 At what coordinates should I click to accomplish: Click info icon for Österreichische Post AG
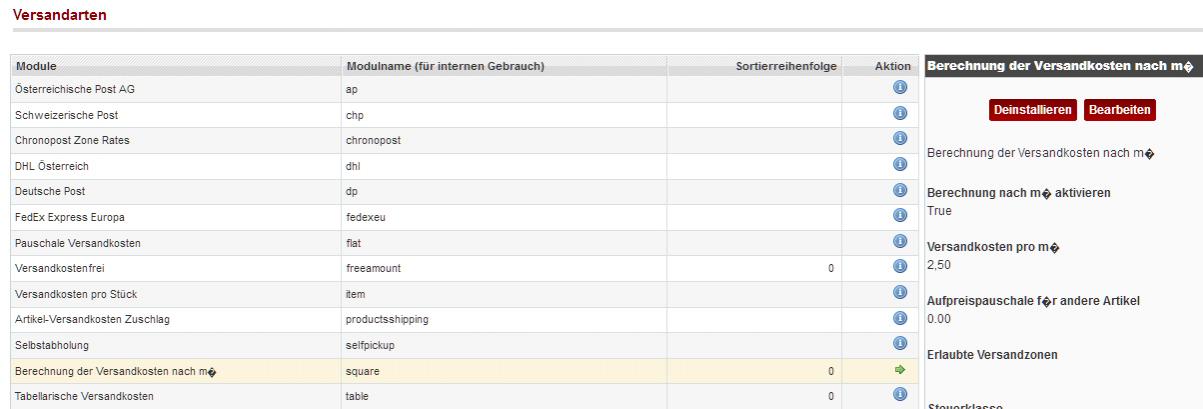tap(899, 87)
